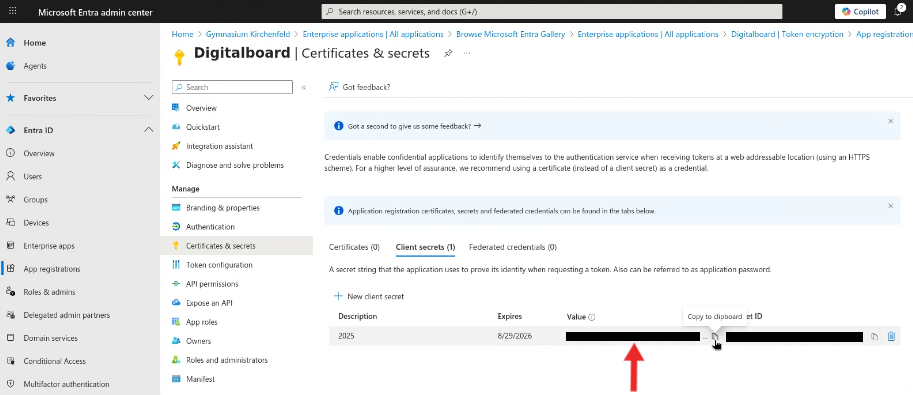
Task: Switch to Federated credentials (0) tab
Action: click(512, 247)
